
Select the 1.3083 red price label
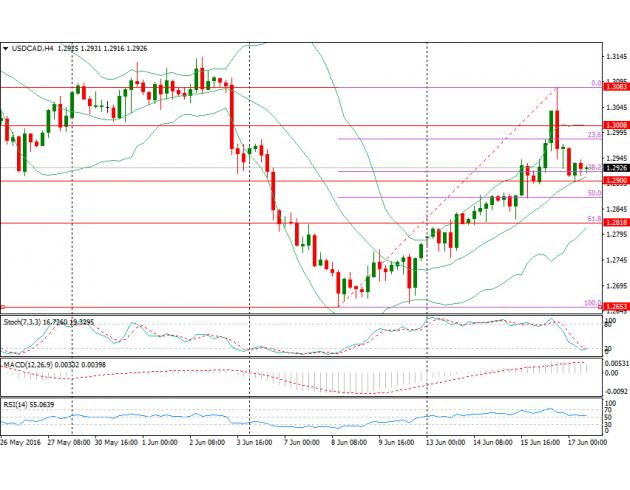click(616, 88)
